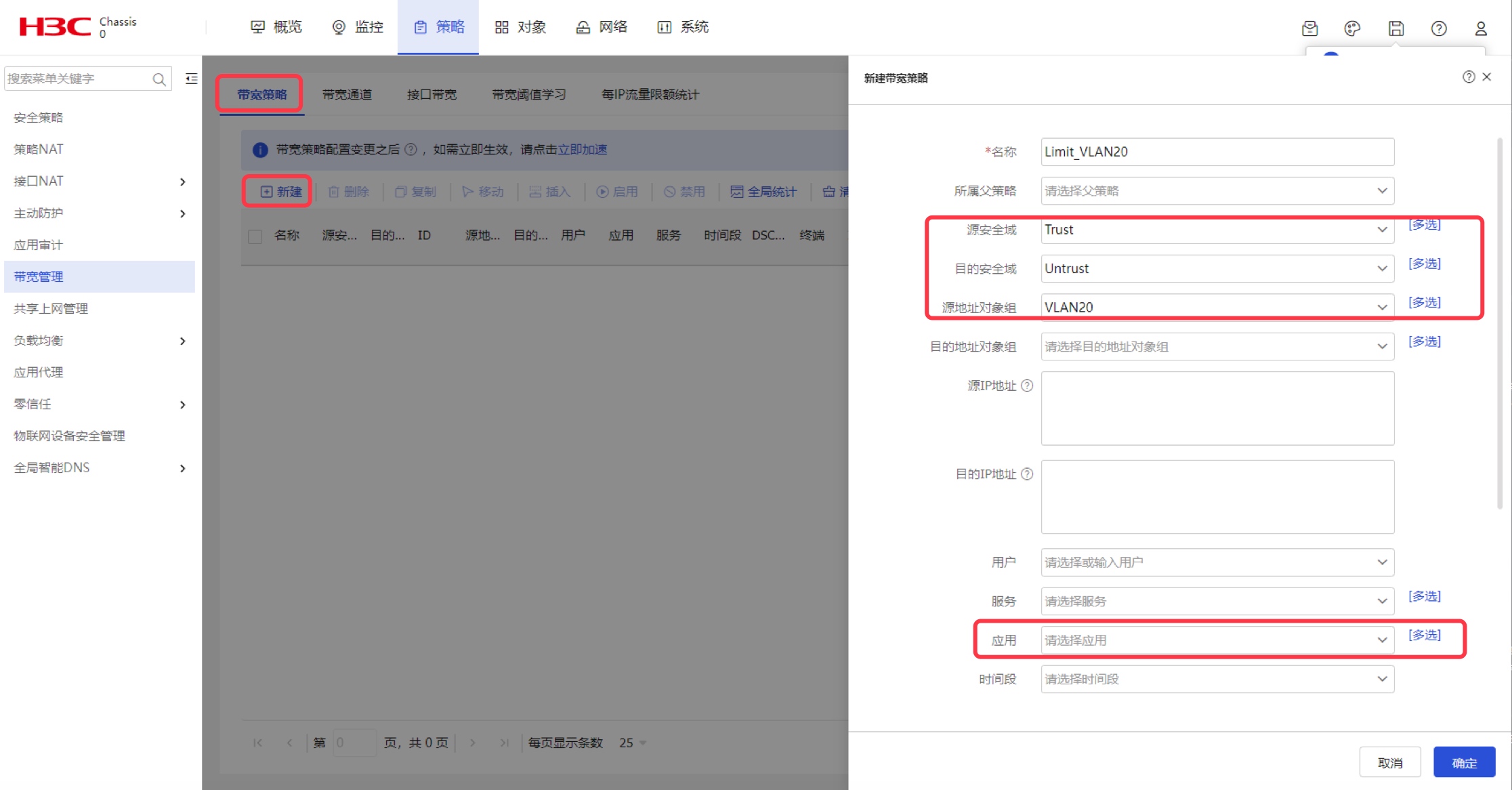This screenshot has width=1512, height=790.
Task: Open the 服务 dropdown
Action: point(1217,602)
